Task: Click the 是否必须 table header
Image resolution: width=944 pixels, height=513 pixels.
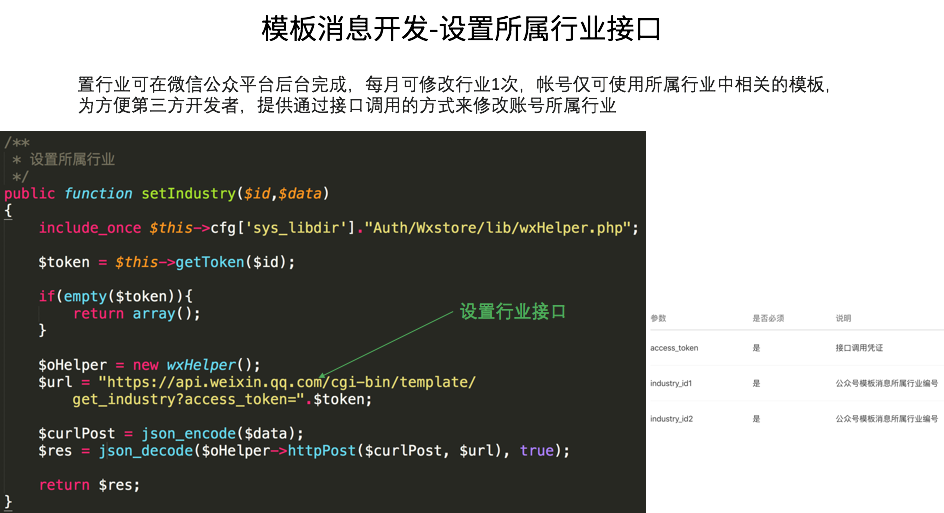Action: (768, 318)
